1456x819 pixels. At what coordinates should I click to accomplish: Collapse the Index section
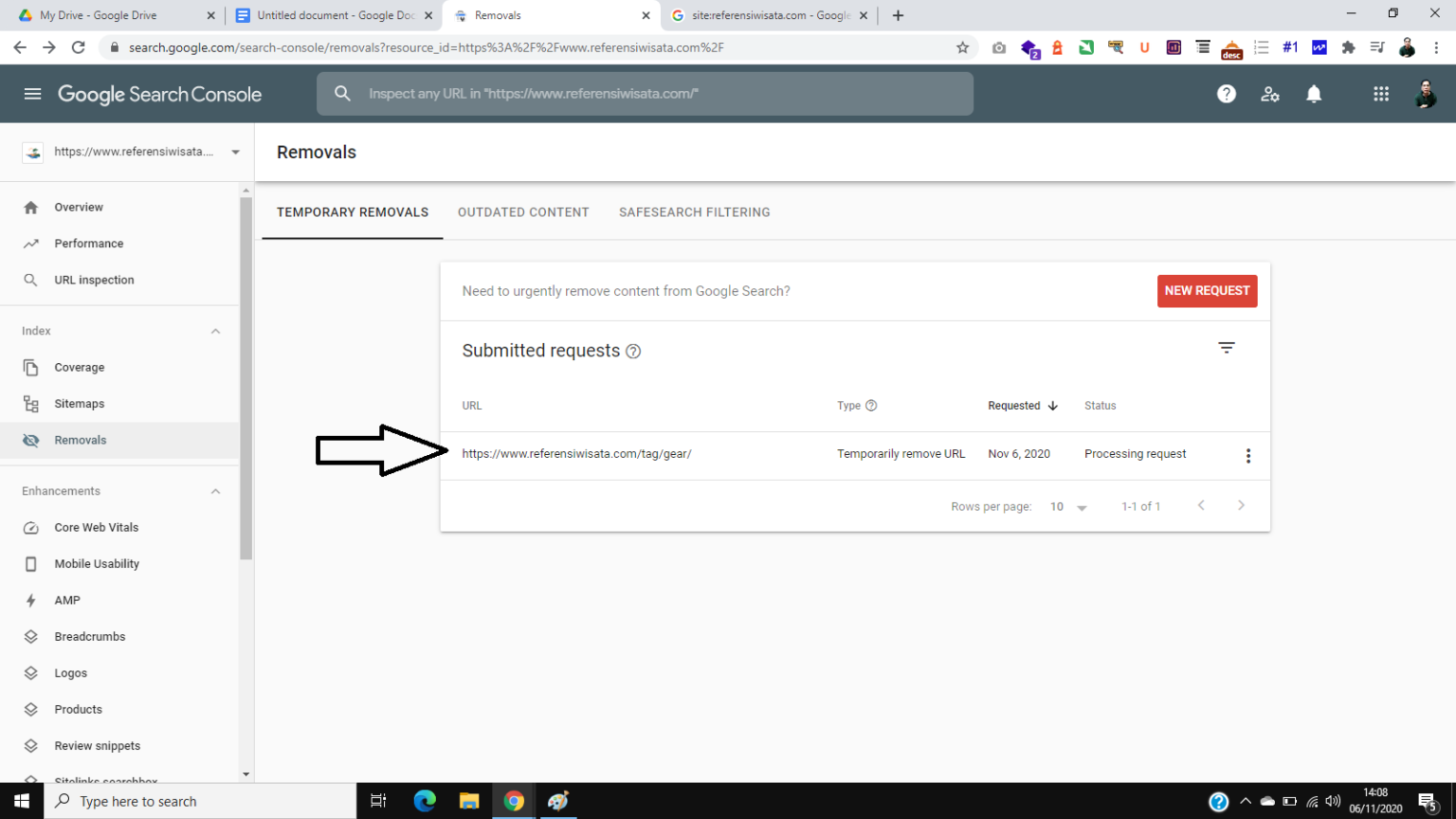(x=215, y=331)
